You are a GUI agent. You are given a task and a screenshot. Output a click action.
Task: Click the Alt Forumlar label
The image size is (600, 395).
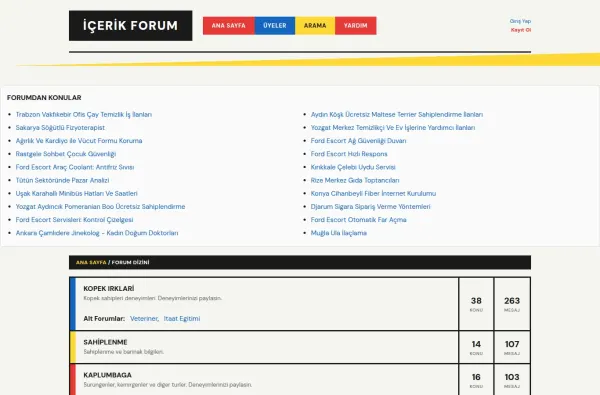[x=104, y=318]
